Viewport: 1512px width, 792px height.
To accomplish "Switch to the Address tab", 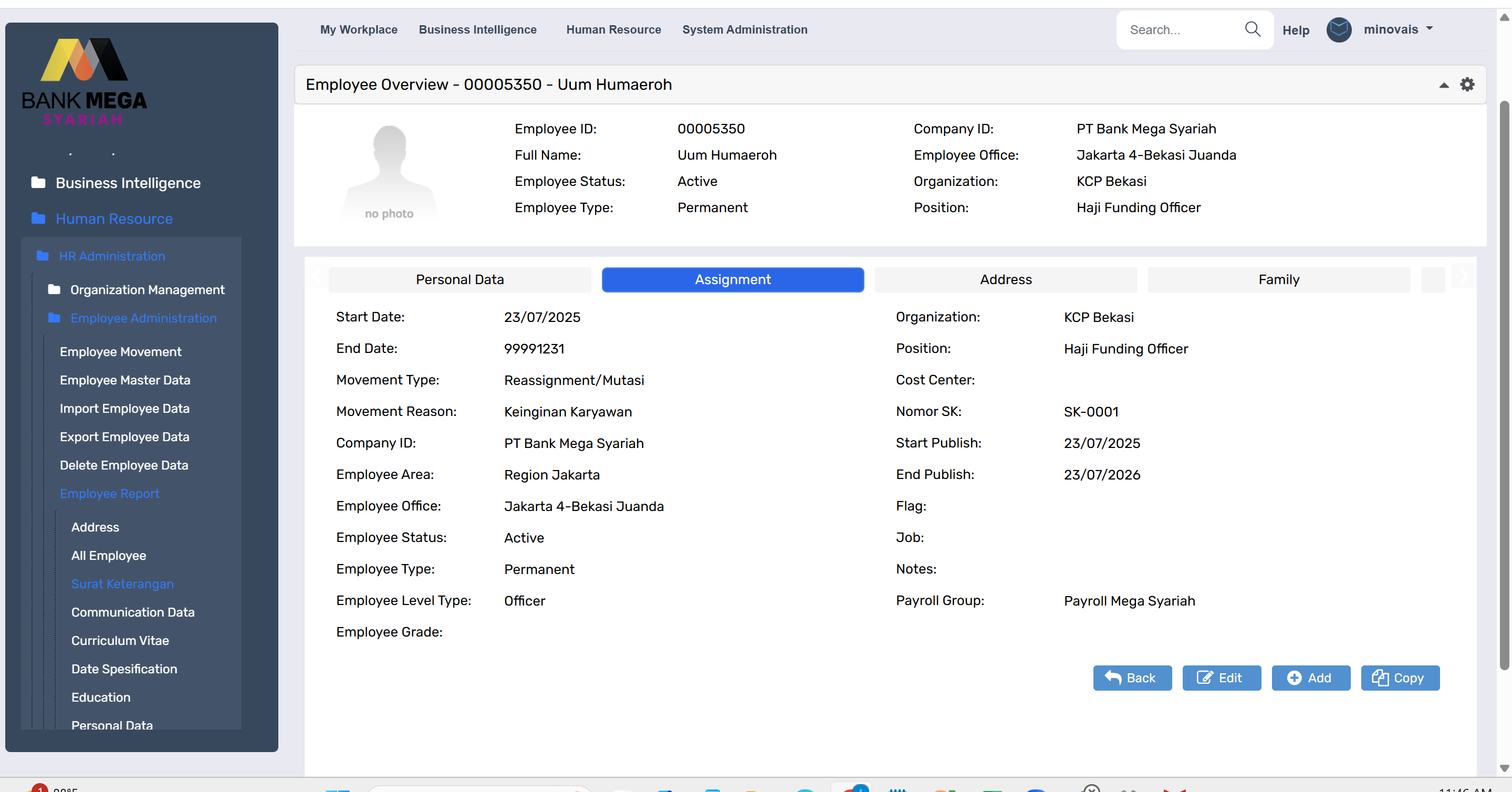I will point(1005,279).
